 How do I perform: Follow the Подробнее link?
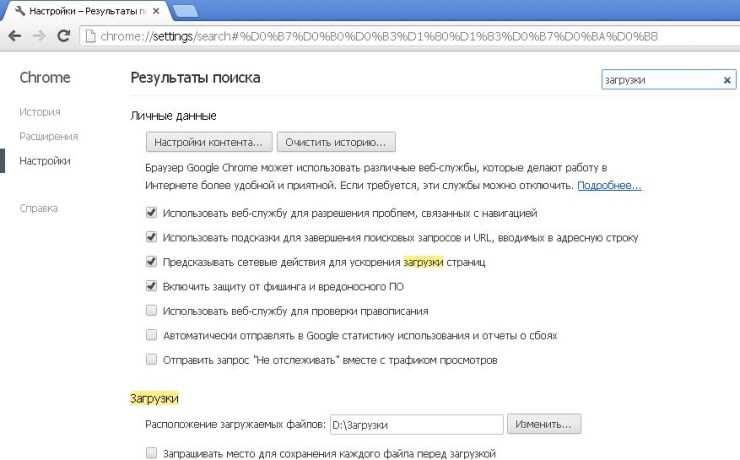[609, 185]
